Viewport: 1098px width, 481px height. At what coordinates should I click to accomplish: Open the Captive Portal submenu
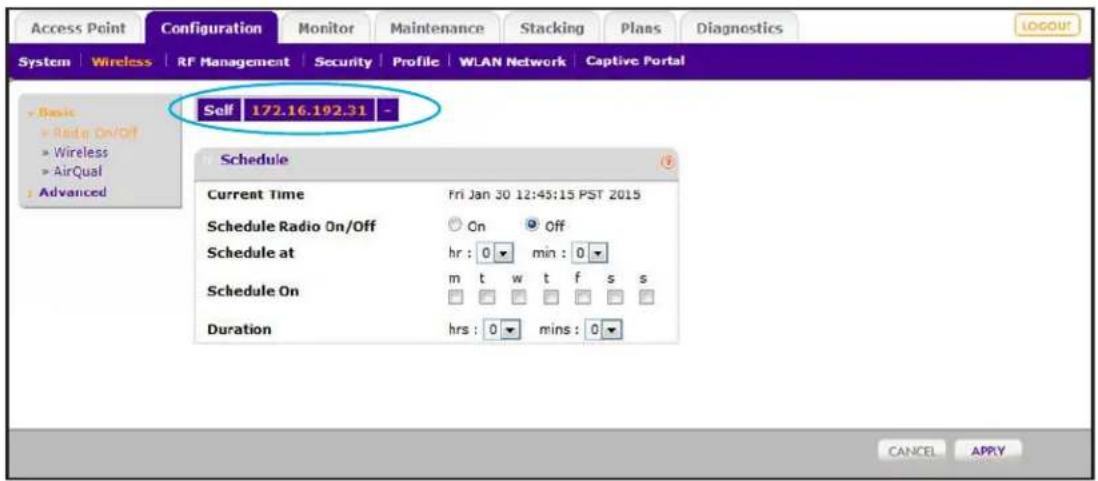pyautogui.click(x=635, y=62)
